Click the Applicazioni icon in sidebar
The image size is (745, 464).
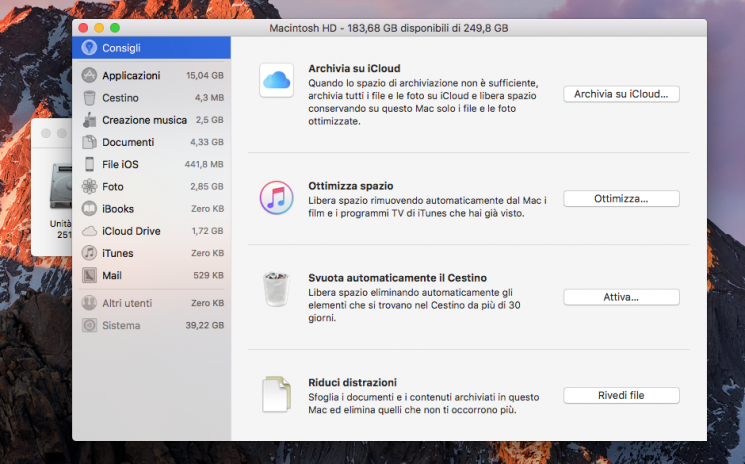(90, 75)
